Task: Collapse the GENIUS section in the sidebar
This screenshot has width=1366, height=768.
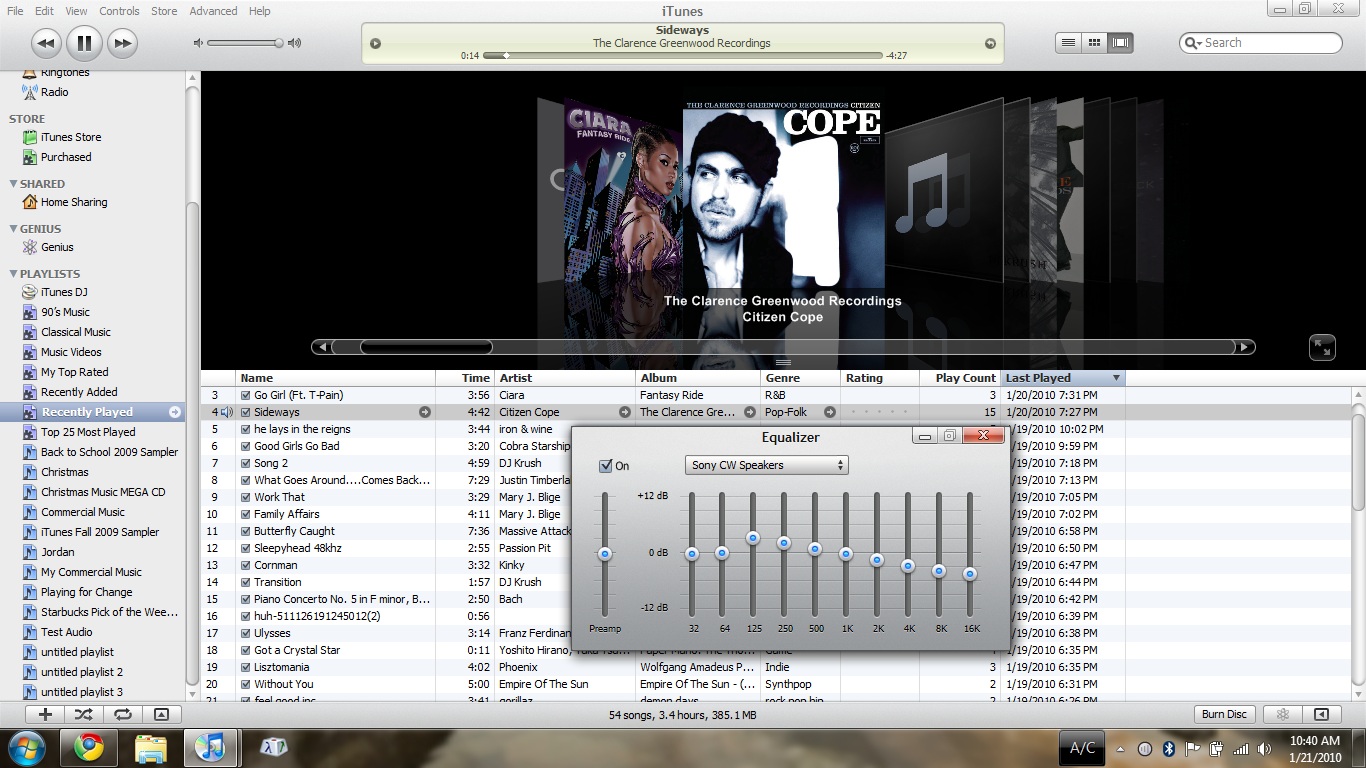Action: [x=12, y=229]
